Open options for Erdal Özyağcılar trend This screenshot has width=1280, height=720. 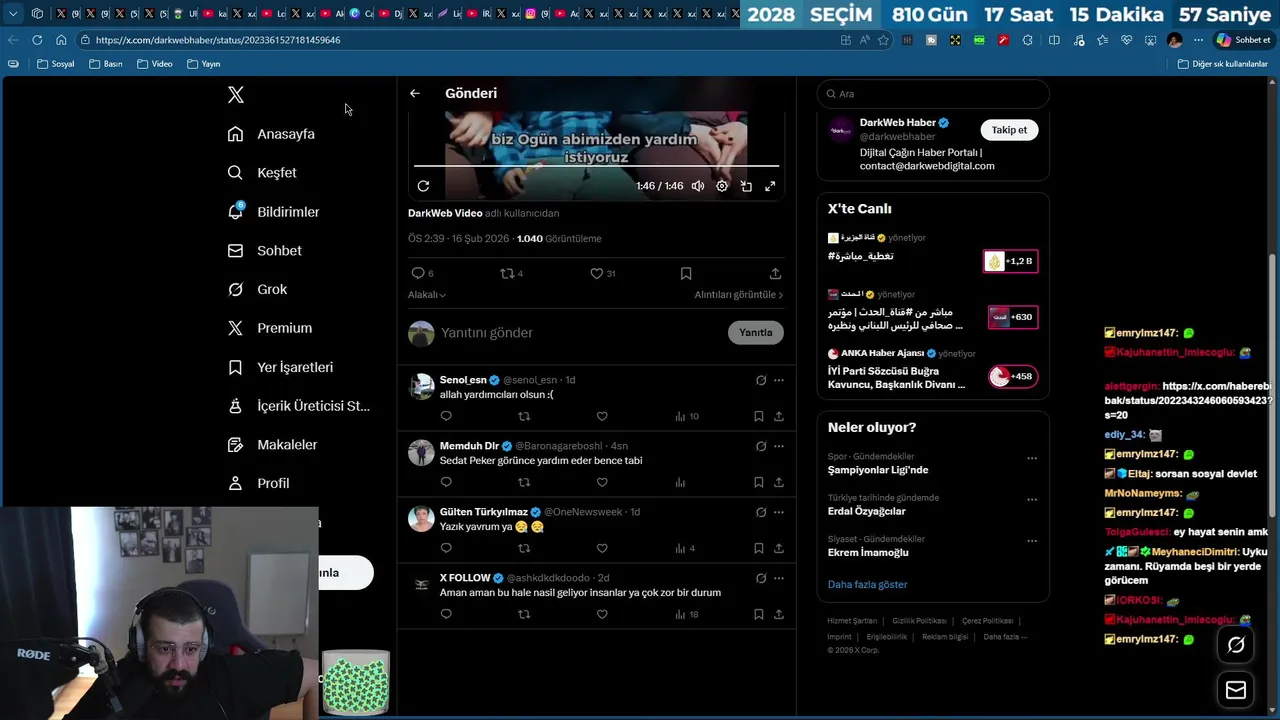(1032, 500)
